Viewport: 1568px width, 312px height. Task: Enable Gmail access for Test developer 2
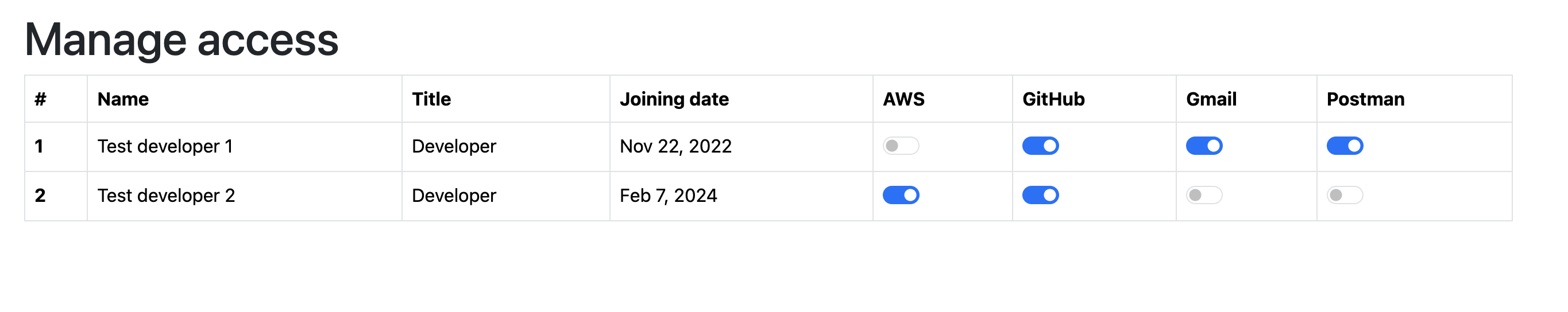(x=1204, y=195)
